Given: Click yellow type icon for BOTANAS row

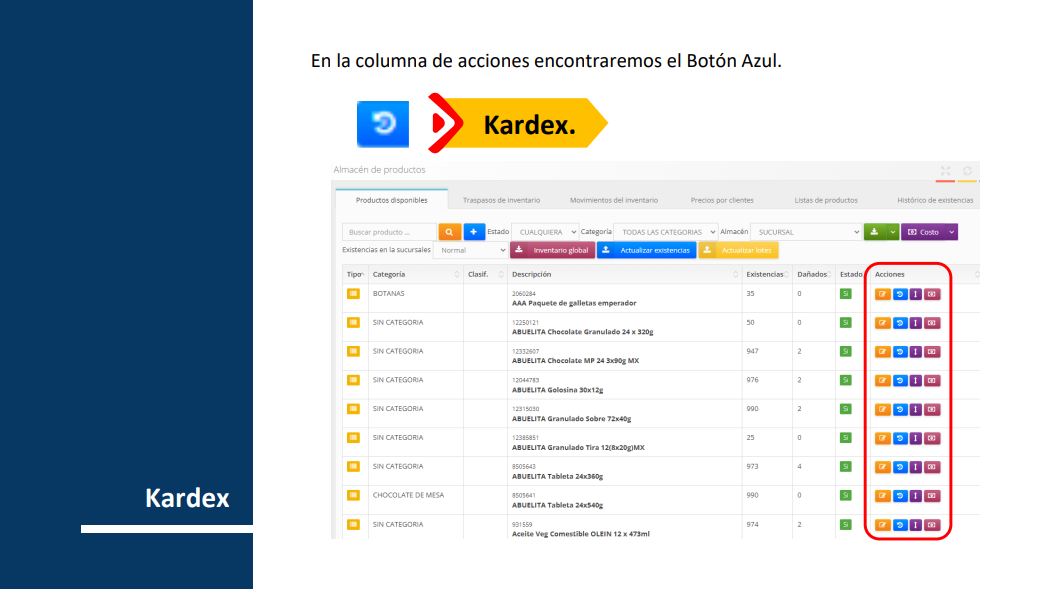Looking at the screenshot, I should [x=353, y=294].
